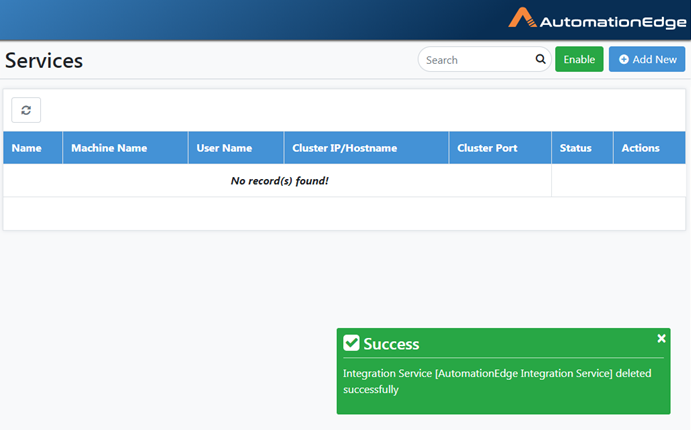Click the 'No record(s) found!' message
The width and height of the screenshot is (691, 430).
(279, 181)
